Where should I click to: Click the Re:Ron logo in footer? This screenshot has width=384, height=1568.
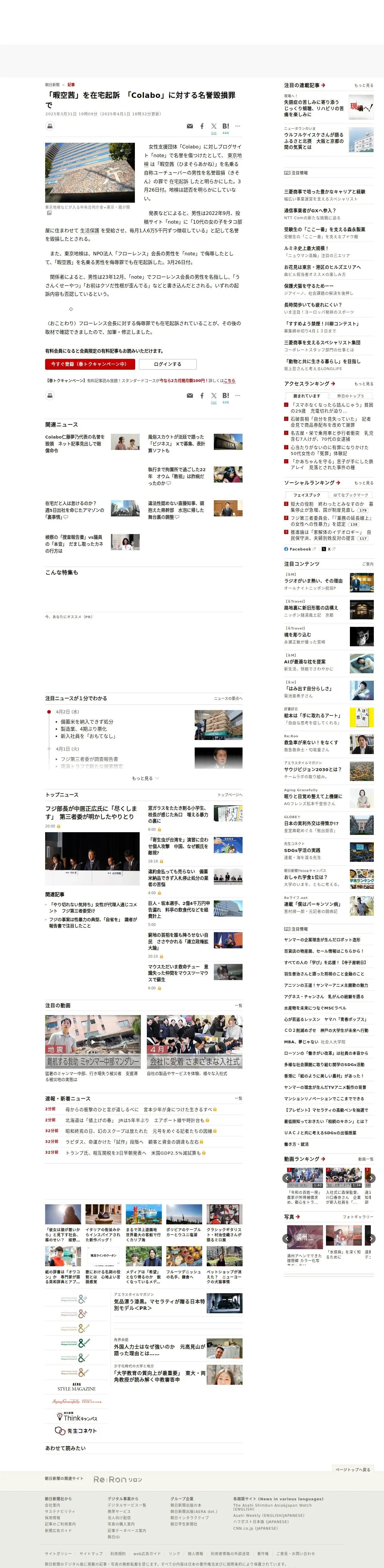[x=118, y=1479]
